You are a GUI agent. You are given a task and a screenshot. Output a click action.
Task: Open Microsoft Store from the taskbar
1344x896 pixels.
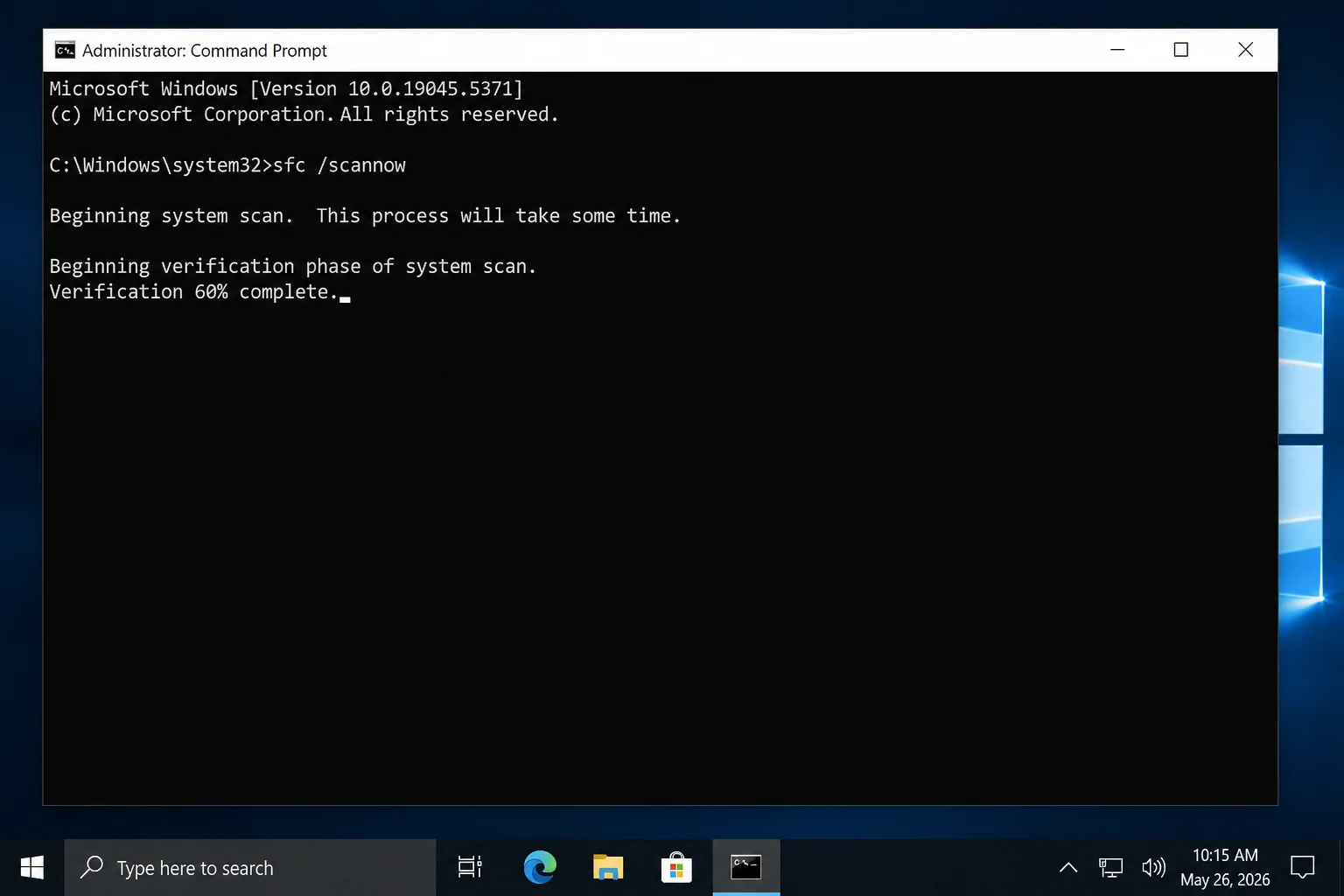pos(676,867)
